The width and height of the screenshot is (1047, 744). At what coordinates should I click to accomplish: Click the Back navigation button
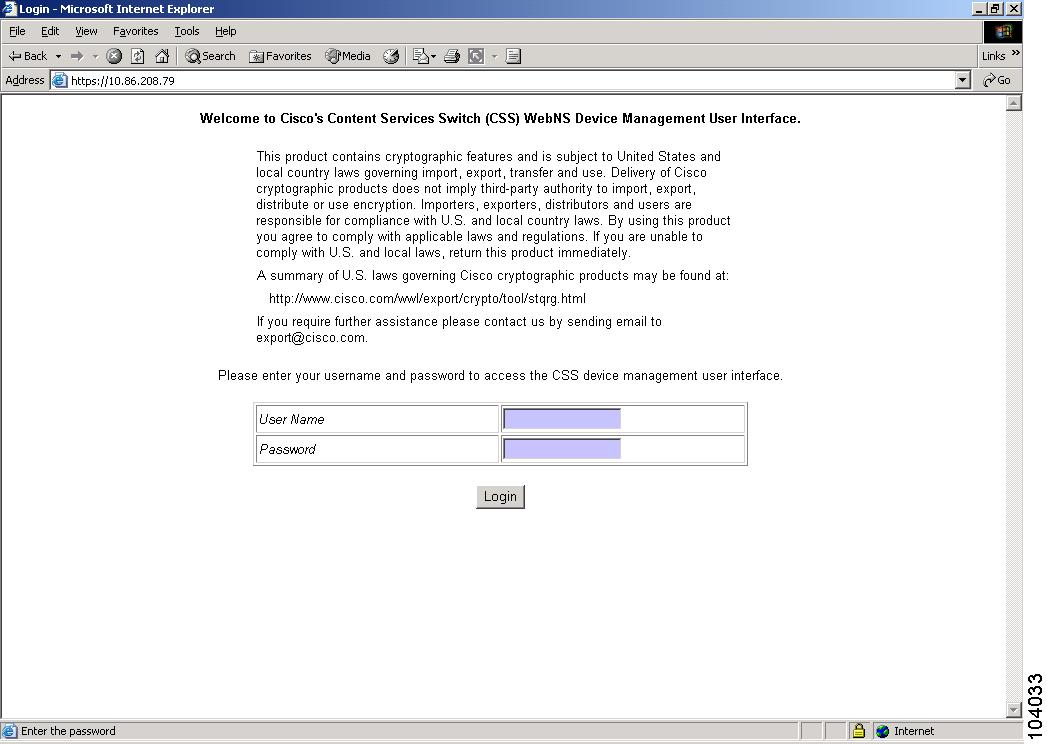pos(27,56)
